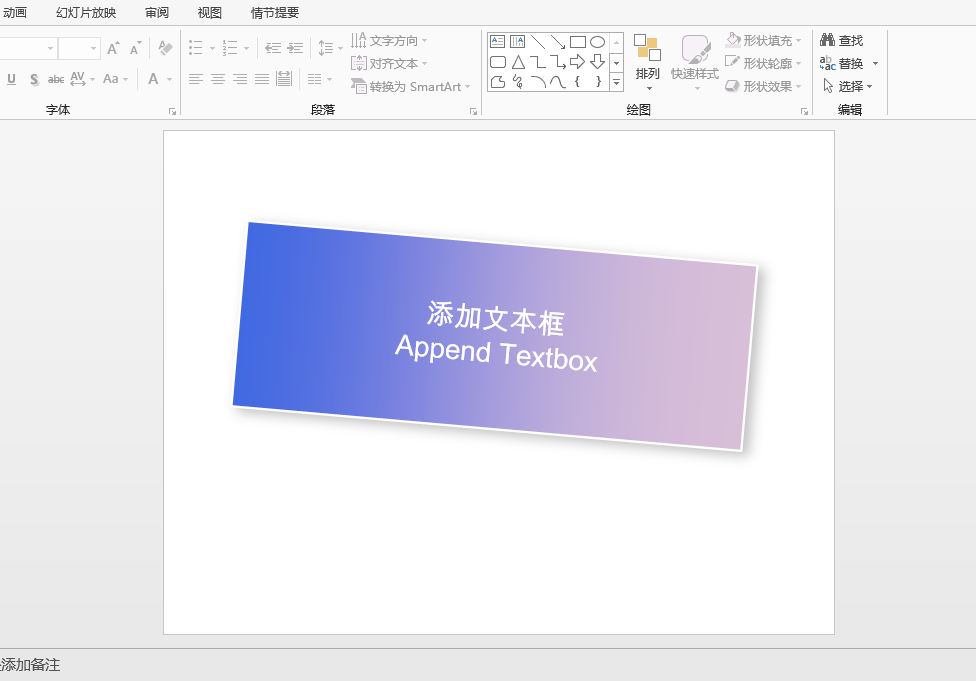976x681 pixels.
Task: Select oval shape
Action: point(598,42)
